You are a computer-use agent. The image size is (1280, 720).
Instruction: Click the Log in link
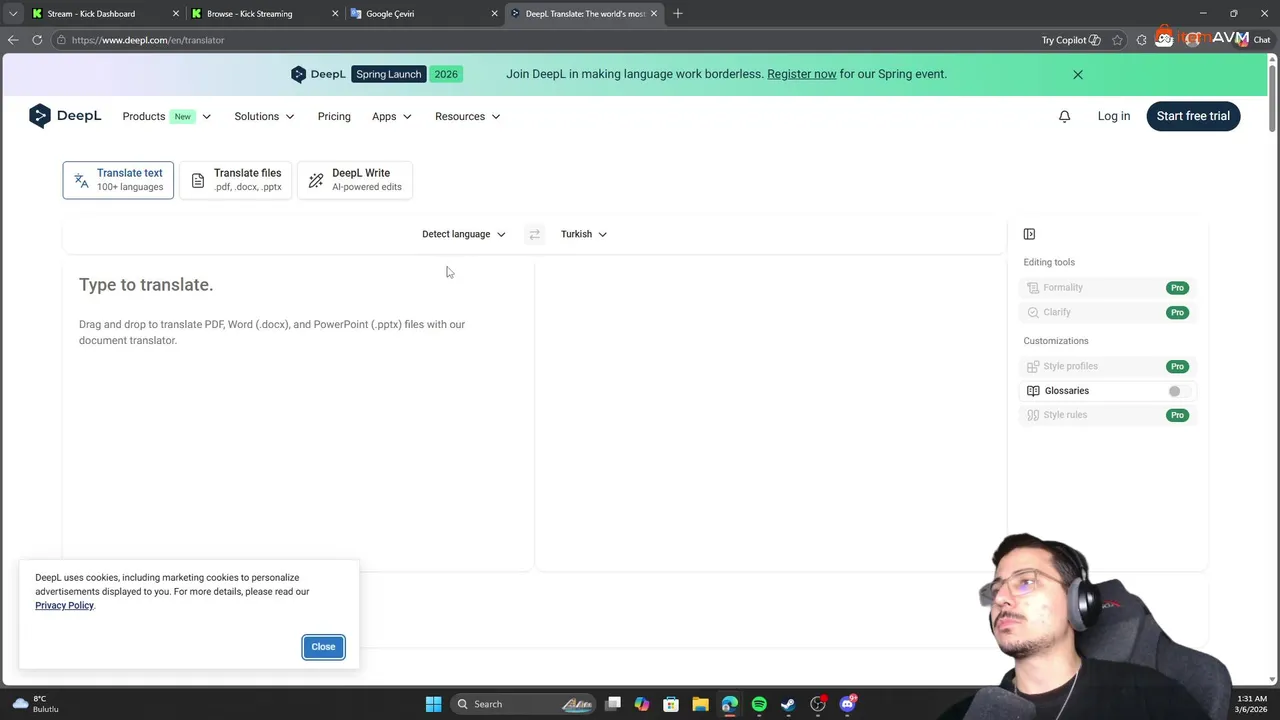1114,116
